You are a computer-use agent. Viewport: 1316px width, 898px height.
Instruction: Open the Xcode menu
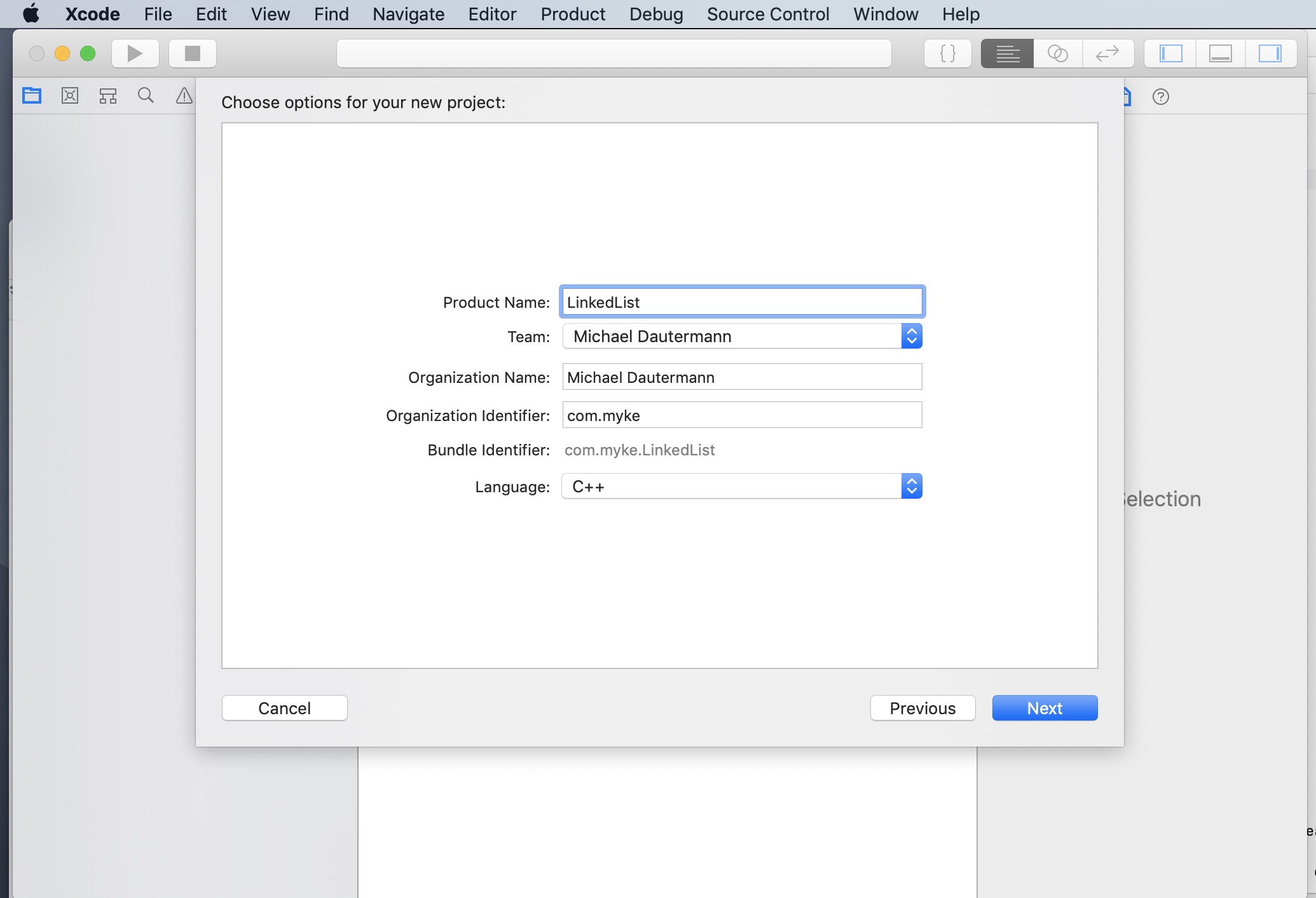93,14
